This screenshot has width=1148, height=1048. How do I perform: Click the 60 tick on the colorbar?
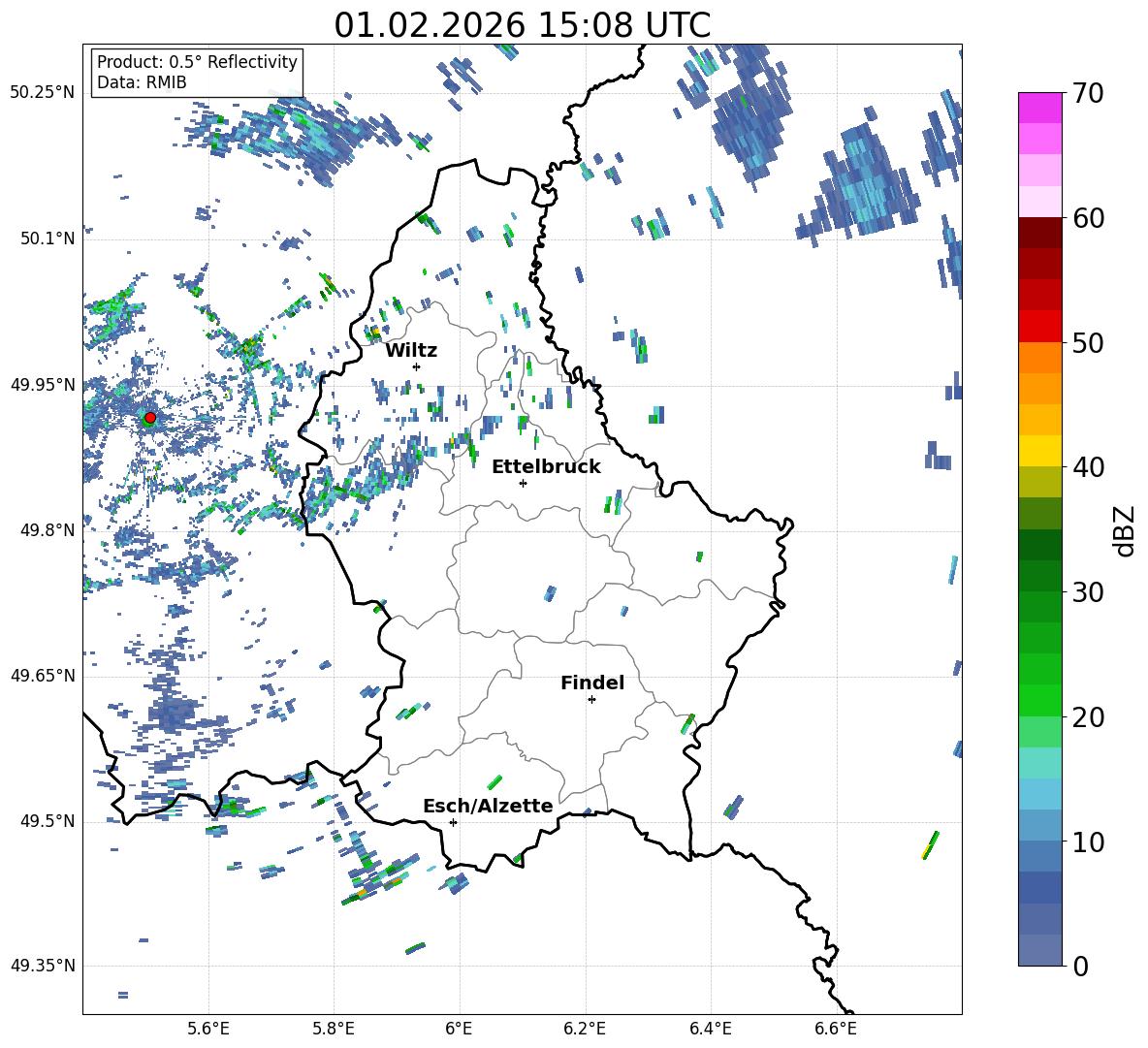tap(1088, 218)
